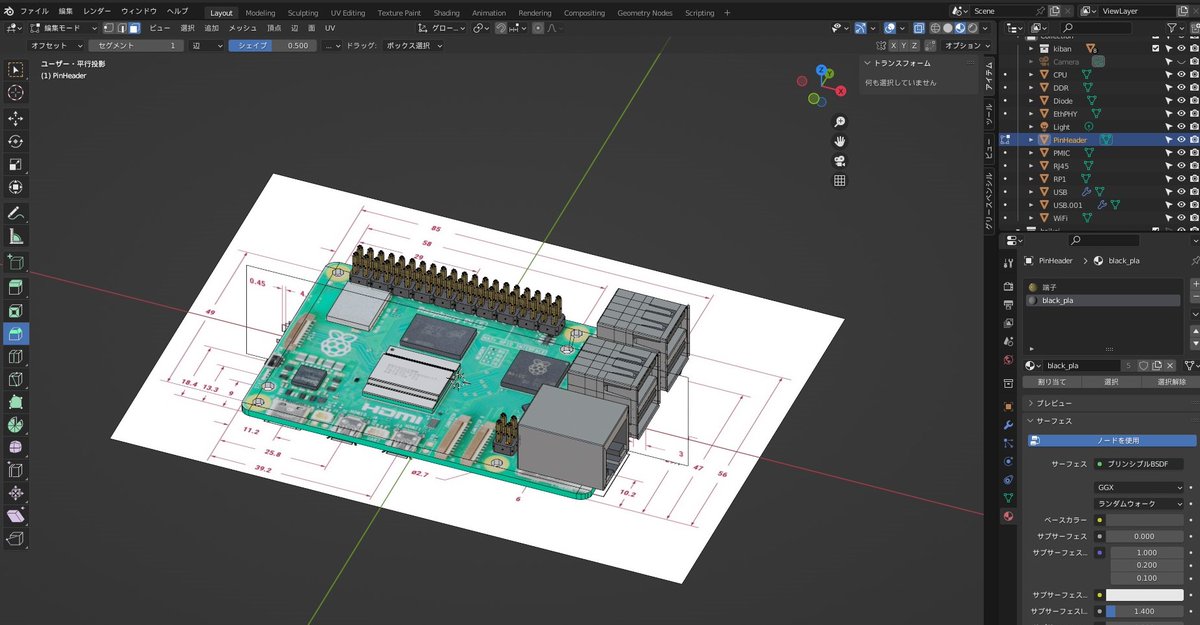This screenshot has width=1200, height=625.
Task: Select the Spin tool
Action: click(x=16, y=425)
